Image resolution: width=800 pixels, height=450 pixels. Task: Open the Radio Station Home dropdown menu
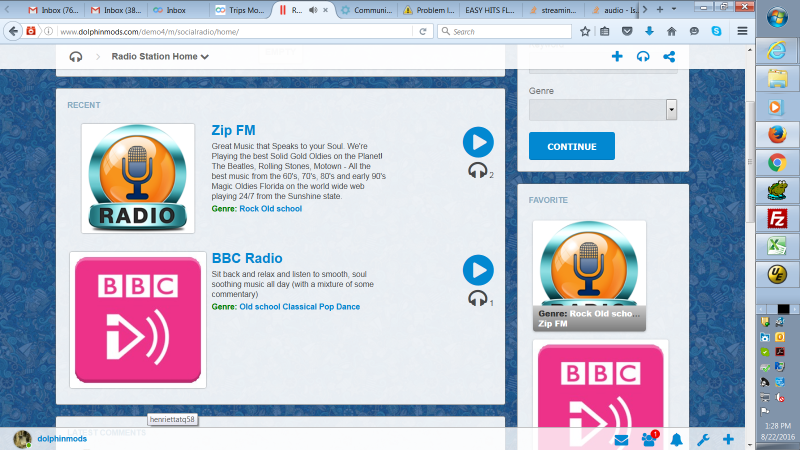coord(160,57)
